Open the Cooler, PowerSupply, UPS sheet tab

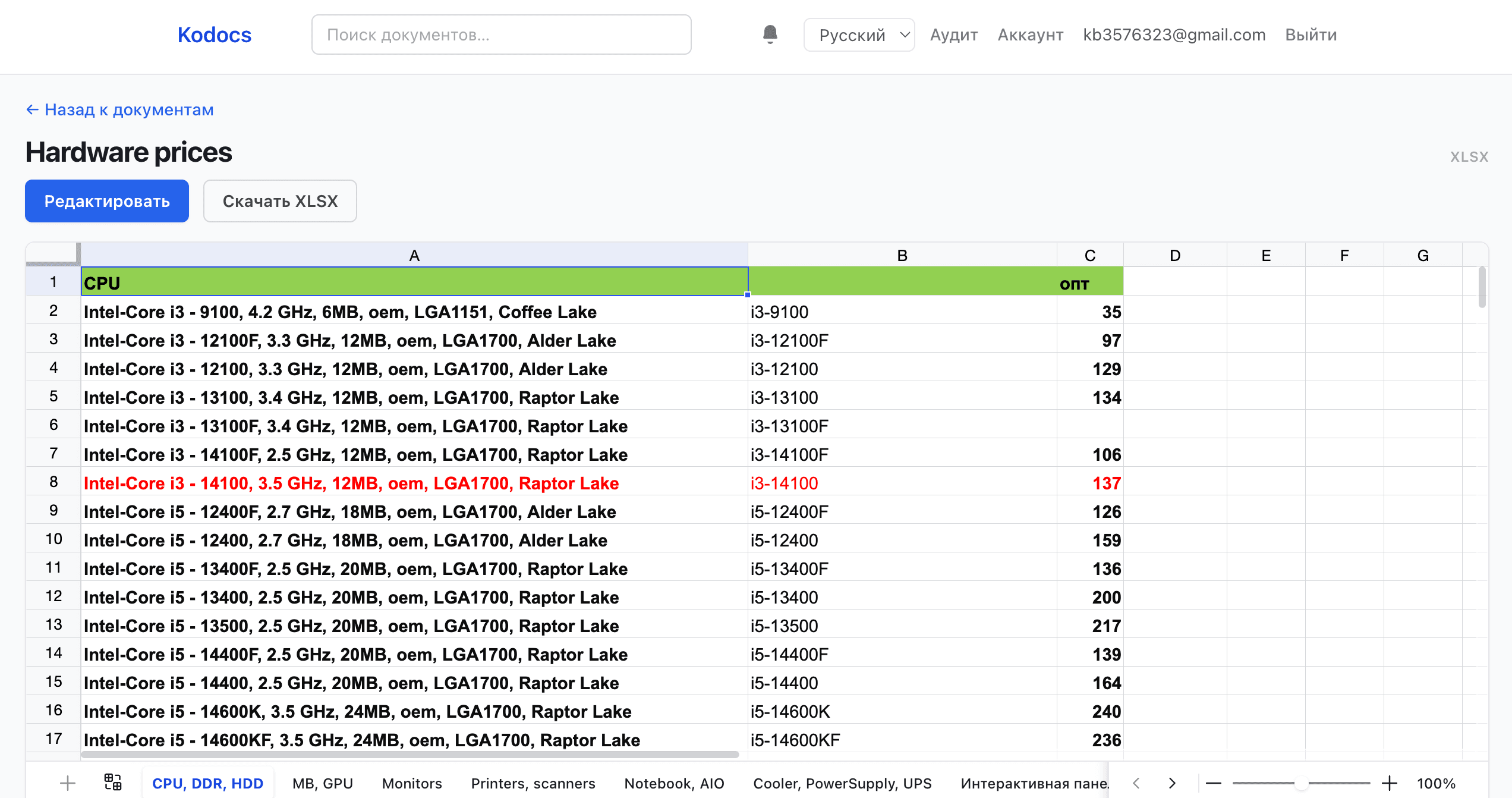(842, 783)
